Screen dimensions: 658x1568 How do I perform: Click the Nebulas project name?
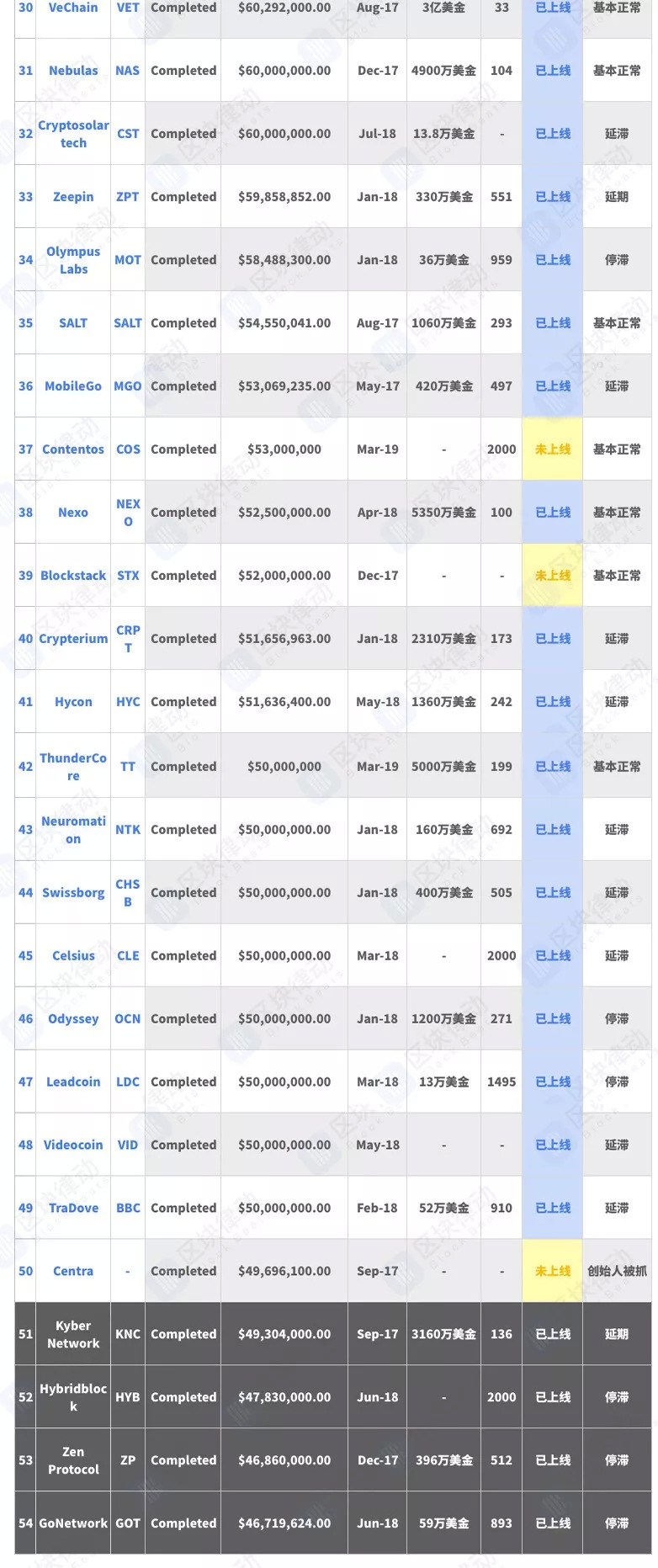click(73, 71)
